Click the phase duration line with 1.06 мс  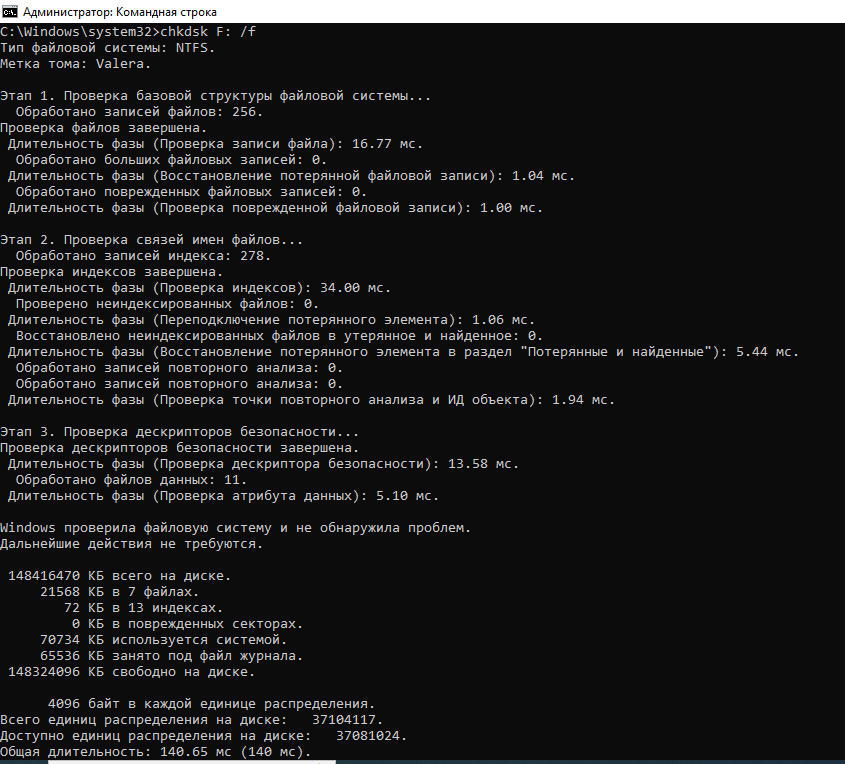point(271,320)
